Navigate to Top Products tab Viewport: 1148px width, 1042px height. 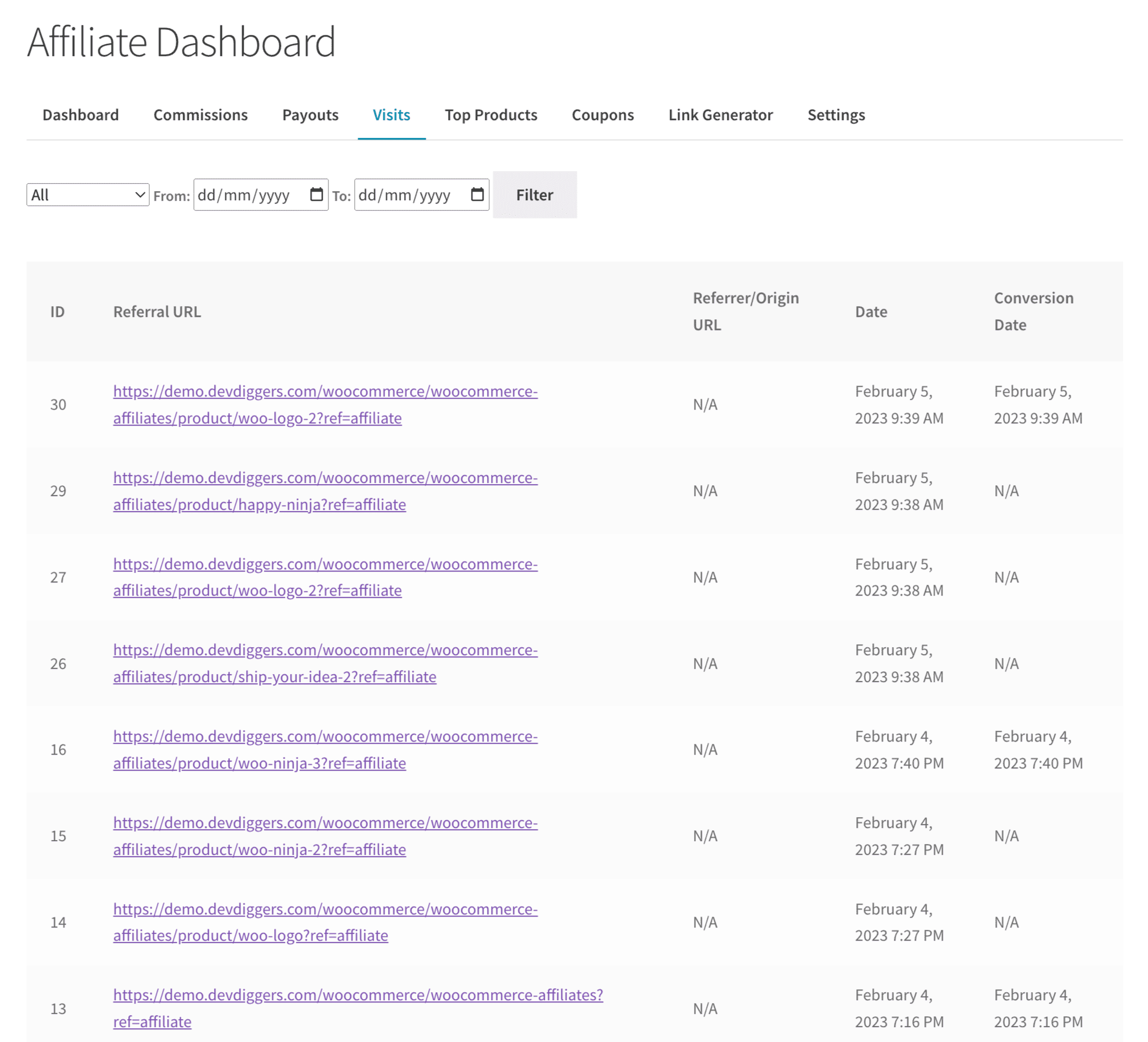point(491,114)
